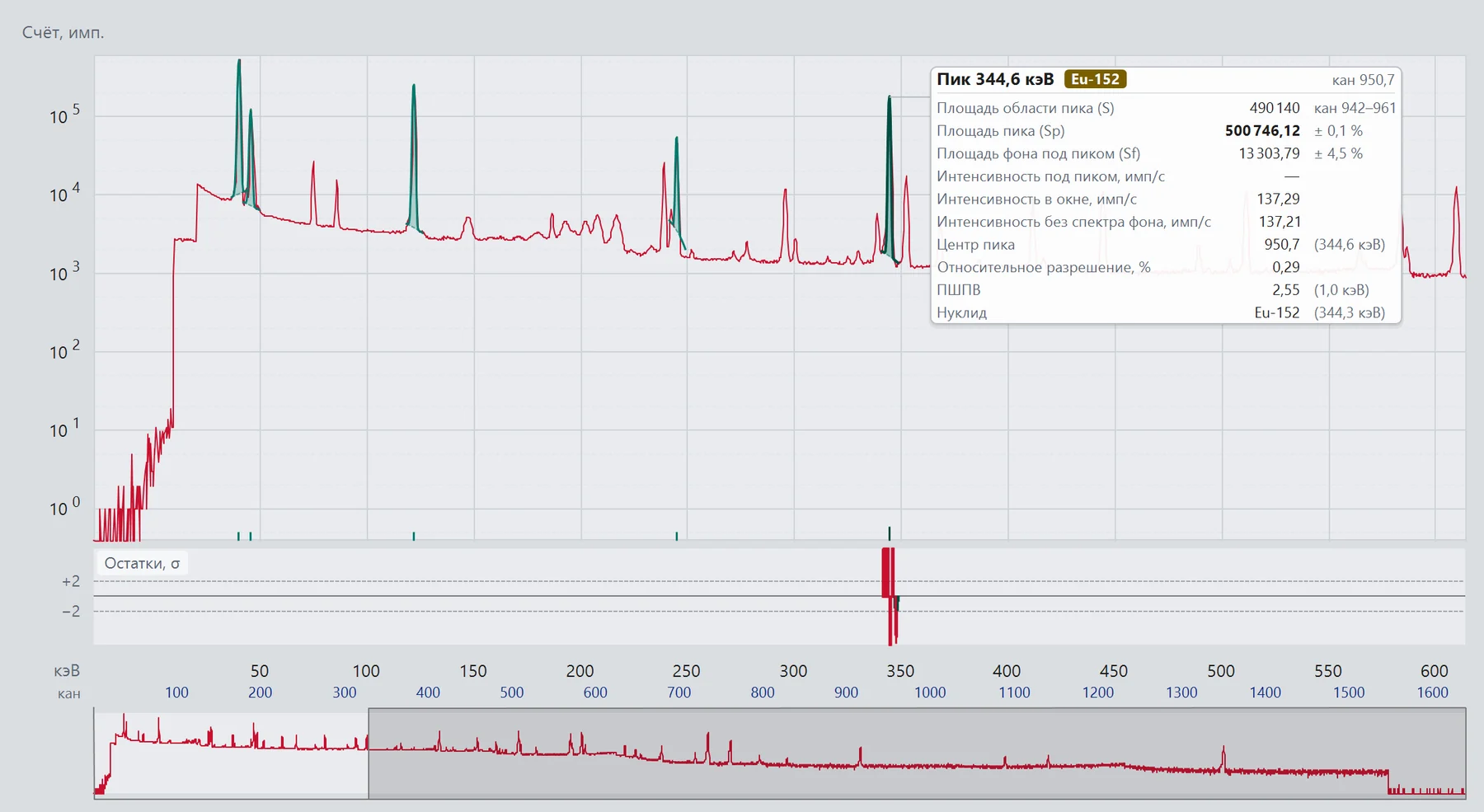Click the selected gray range in overview spectrum
The image size is (1484, 812).
pos(917,753)
